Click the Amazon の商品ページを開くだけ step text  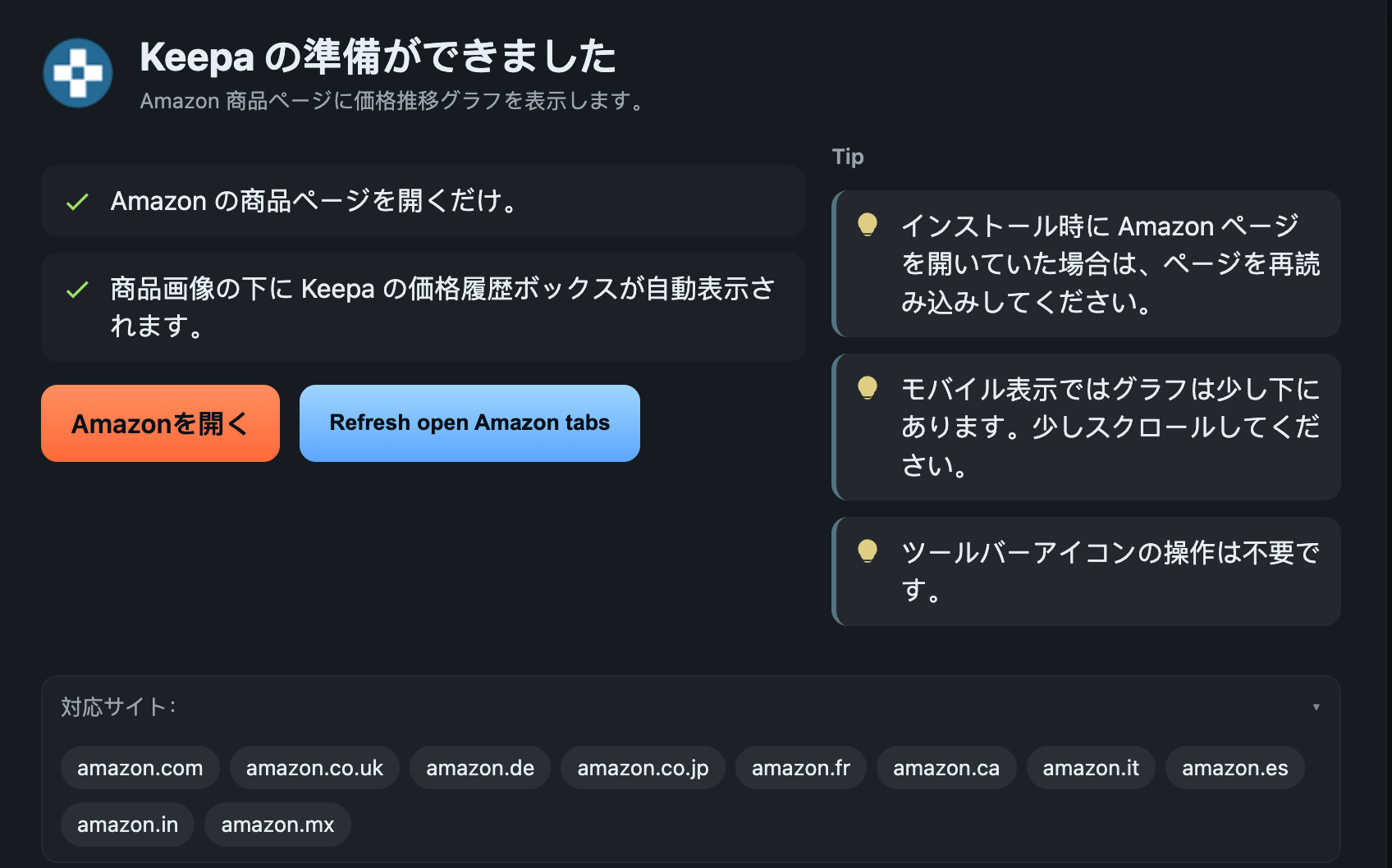click(x=314, y=201)
